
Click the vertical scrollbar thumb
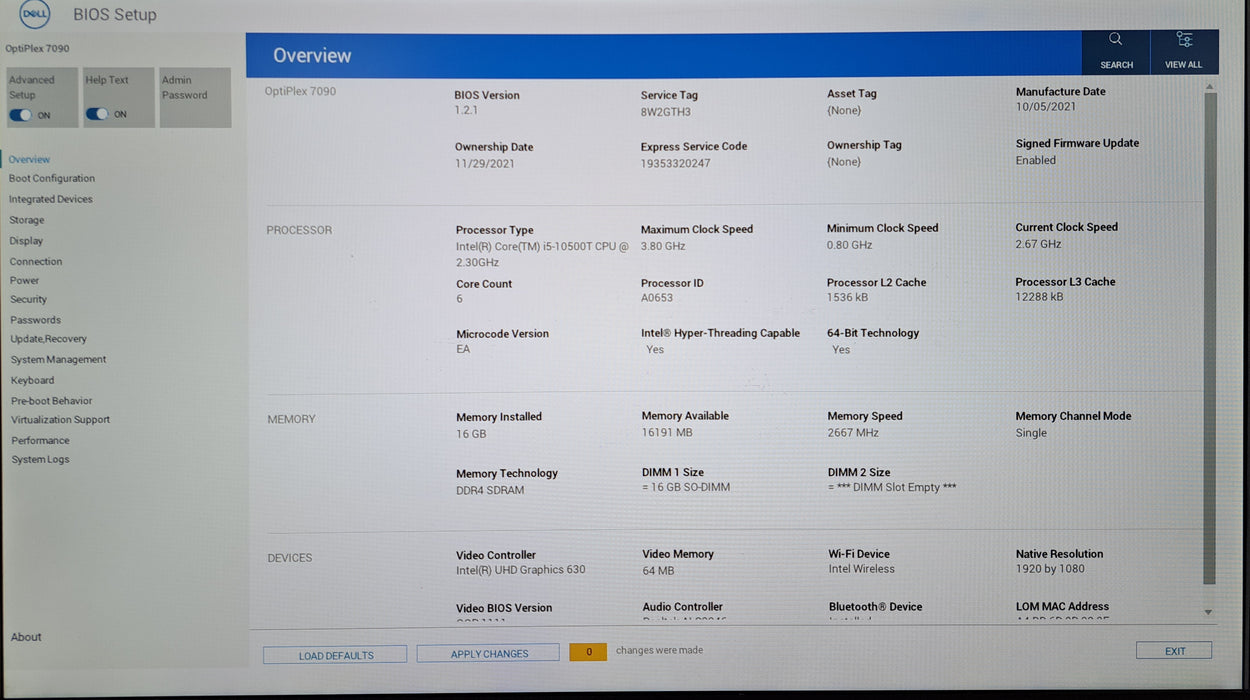[x=1210, y=340]
